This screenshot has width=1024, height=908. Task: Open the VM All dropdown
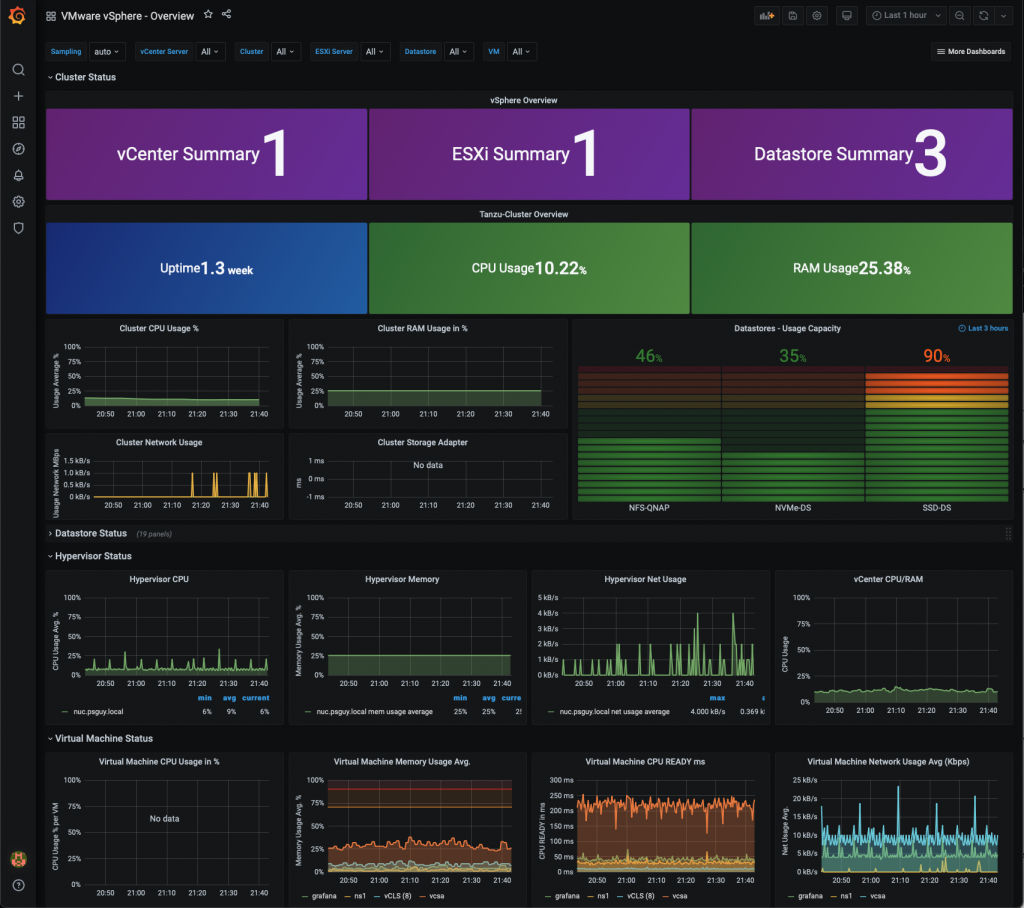click(522, 52)
